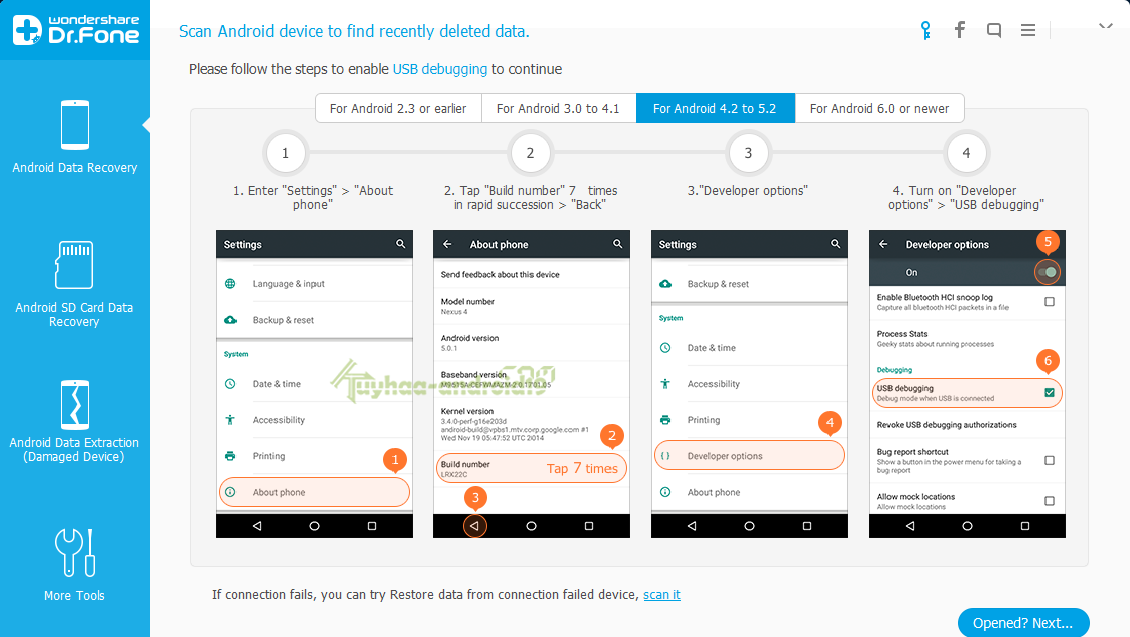Screen dimensions: 1130x637
Task: Click the caption '3."Developer options"'
Action: (747, 191)
